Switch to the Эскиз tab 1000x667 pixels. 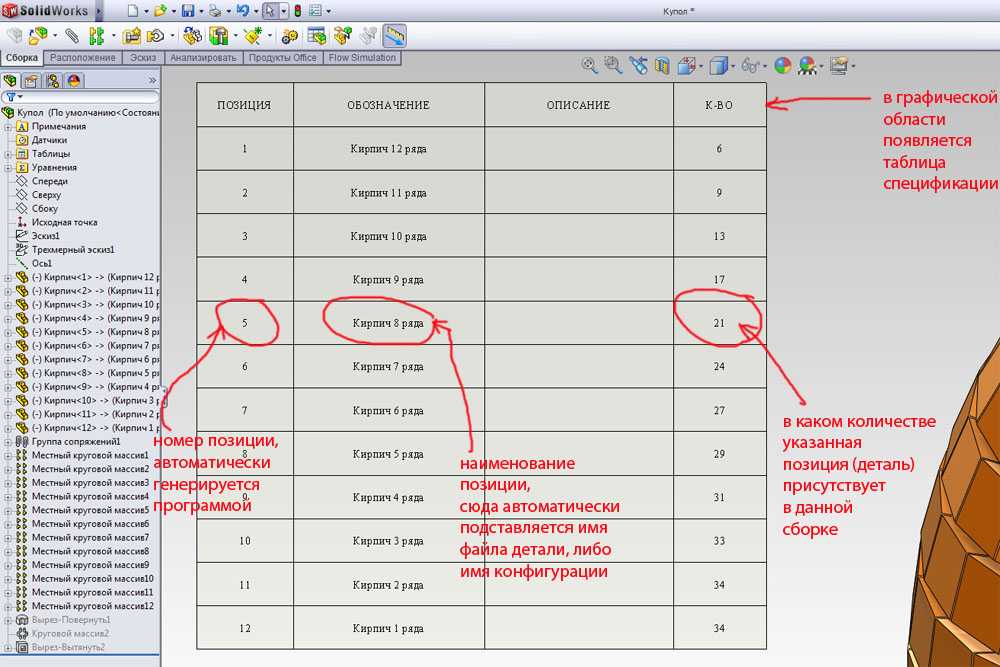click(142, 58)
